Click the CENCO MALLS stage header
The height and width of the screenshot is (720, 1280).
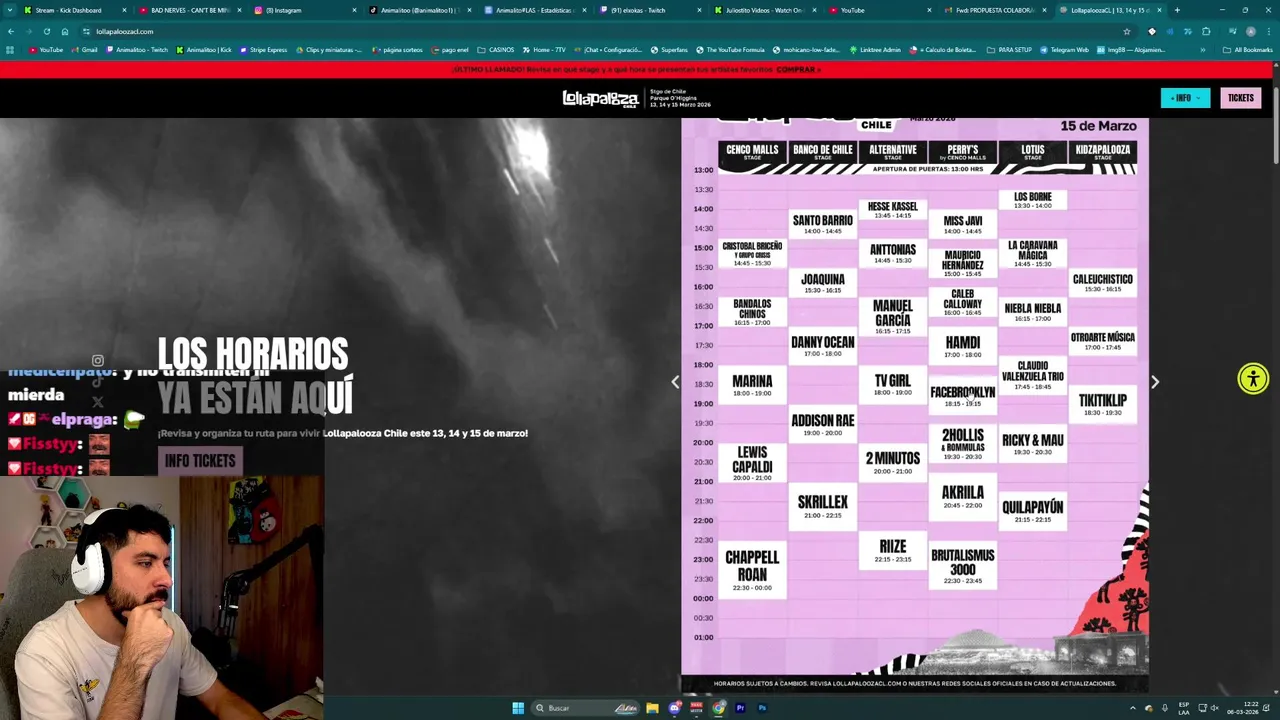pyautogui.click(x=752, y=152)
